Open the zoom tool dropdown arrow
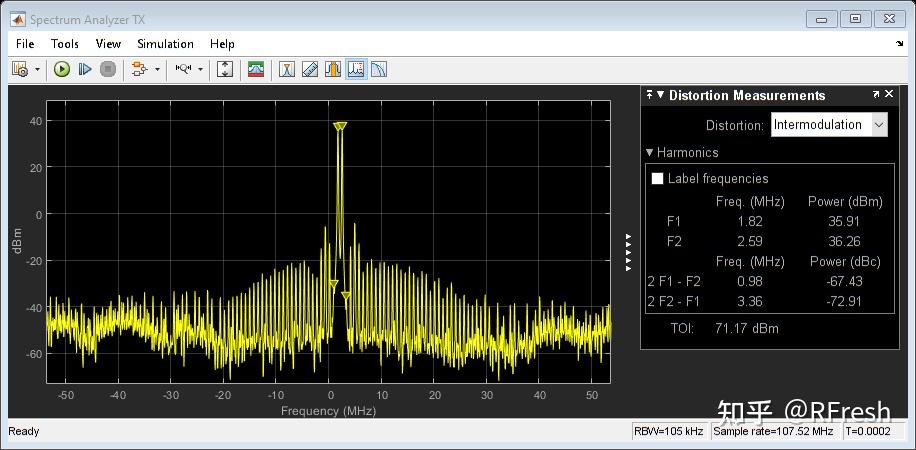 click(200, 69)
